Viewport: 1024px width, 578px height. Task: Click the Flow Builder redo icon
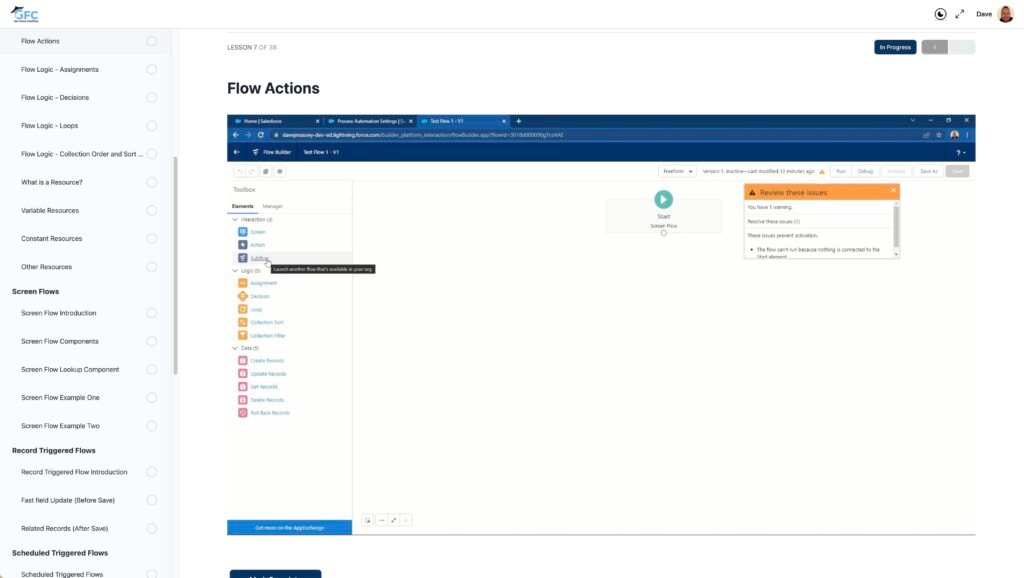coord(251,171)
